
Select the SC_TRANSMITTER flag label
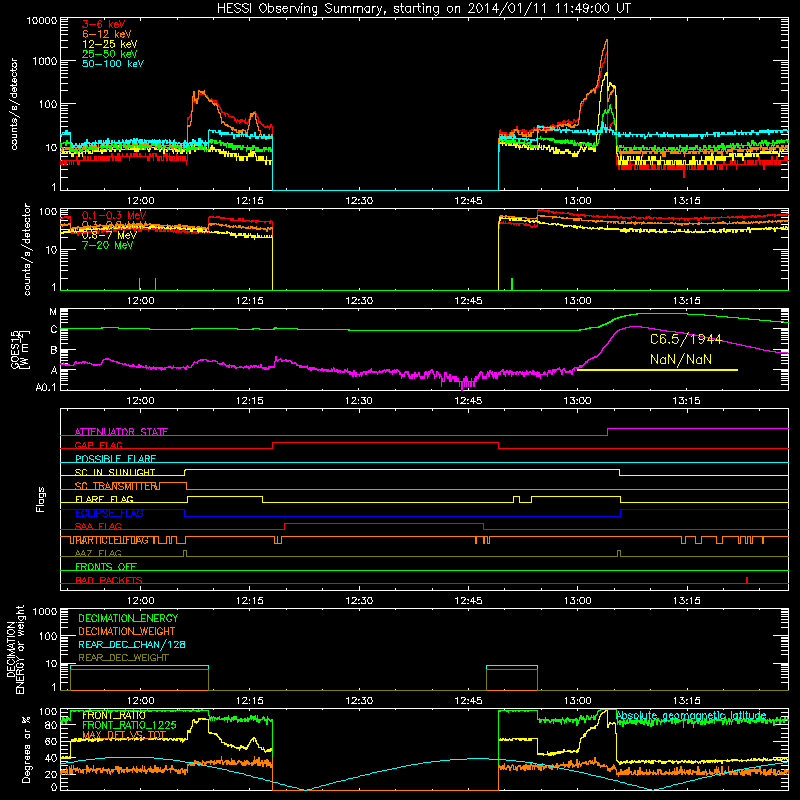pos(116,486)
